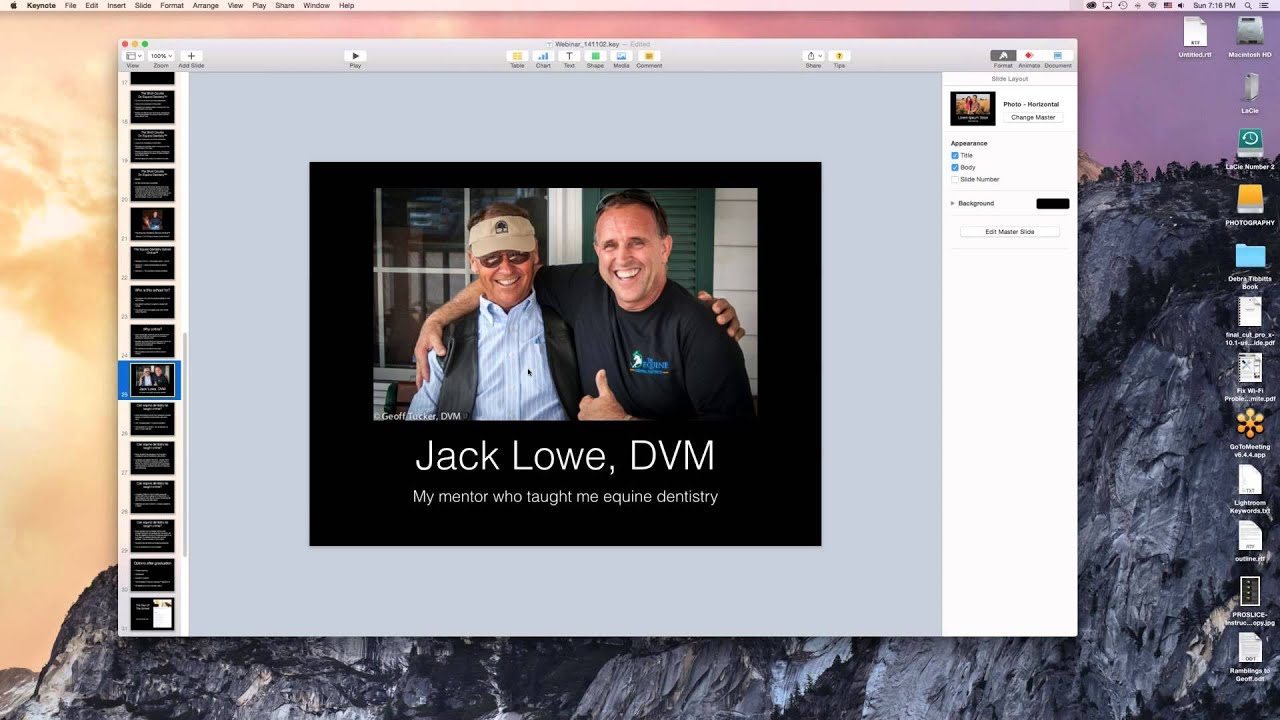Select the photo of two men on slide
The width and height of the screenshot is (1280, 720).
[x=565, y=304]
